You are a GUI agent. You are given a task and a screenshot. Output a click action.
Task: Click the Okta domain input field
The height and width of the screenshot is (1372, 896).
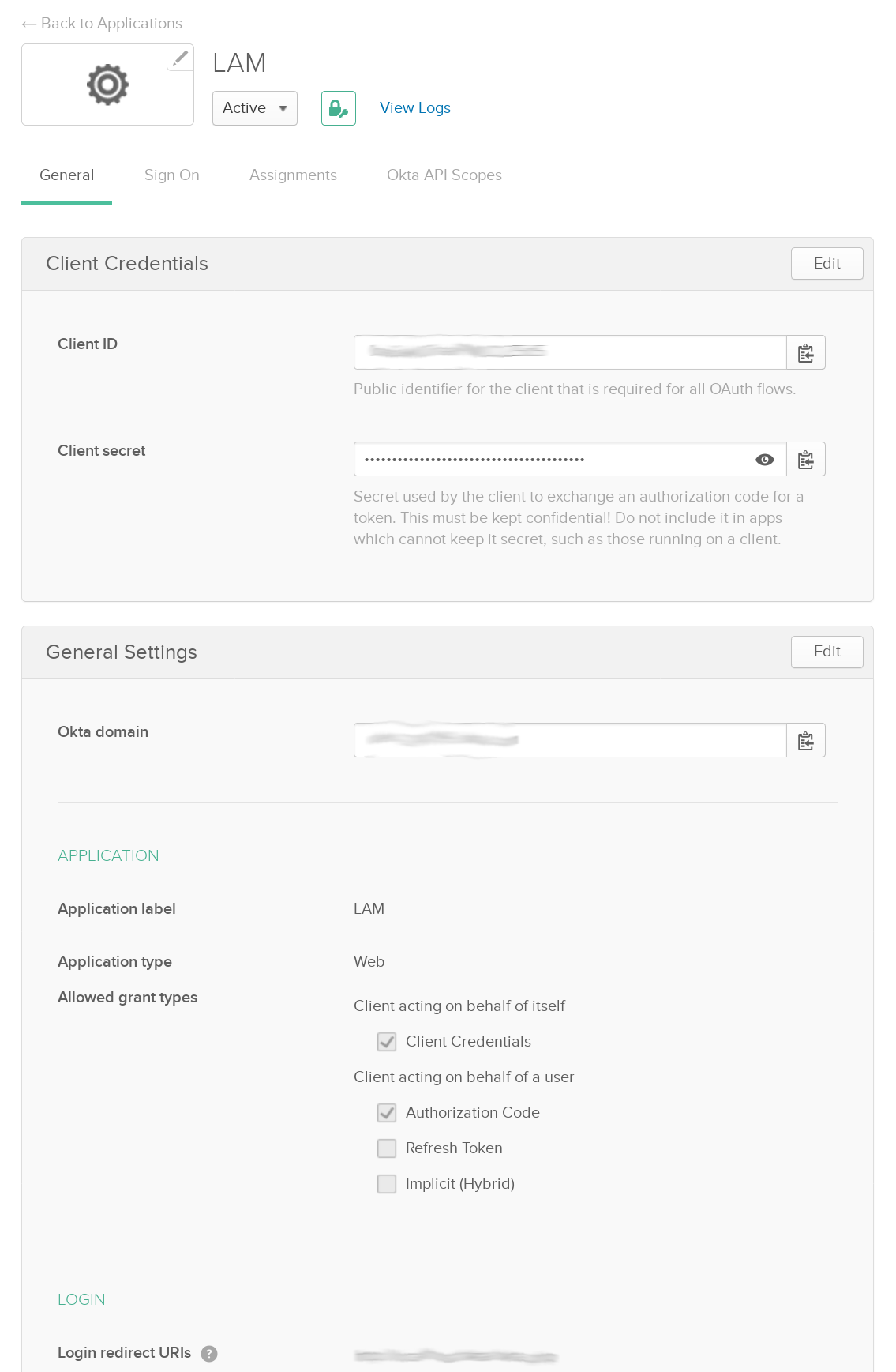(x=570, y=741)
